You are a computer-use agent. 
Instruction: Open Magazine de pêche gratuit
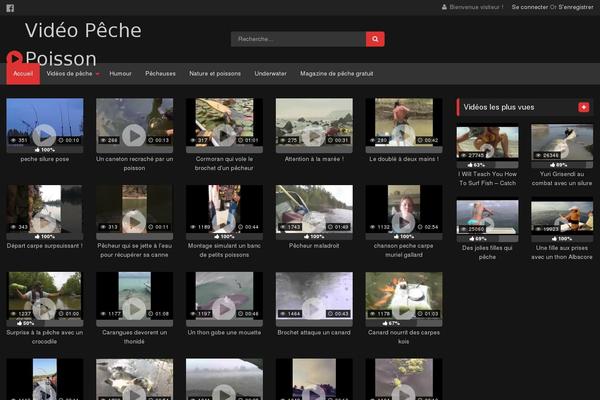coord(337,73)
